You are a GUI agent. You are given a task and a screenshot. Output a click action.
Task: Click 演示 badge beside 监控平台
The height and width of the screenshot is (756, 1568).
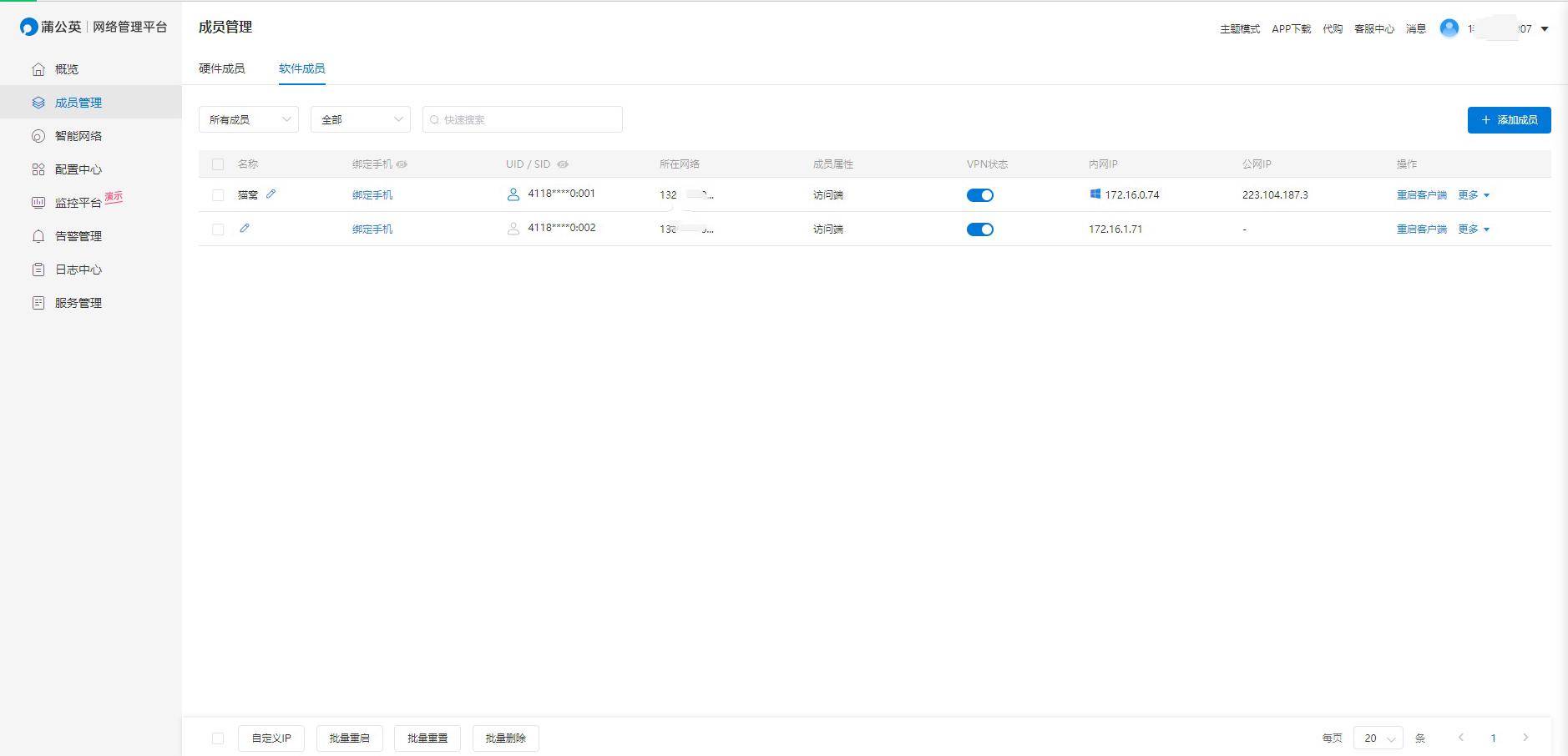tap(114, 198)
